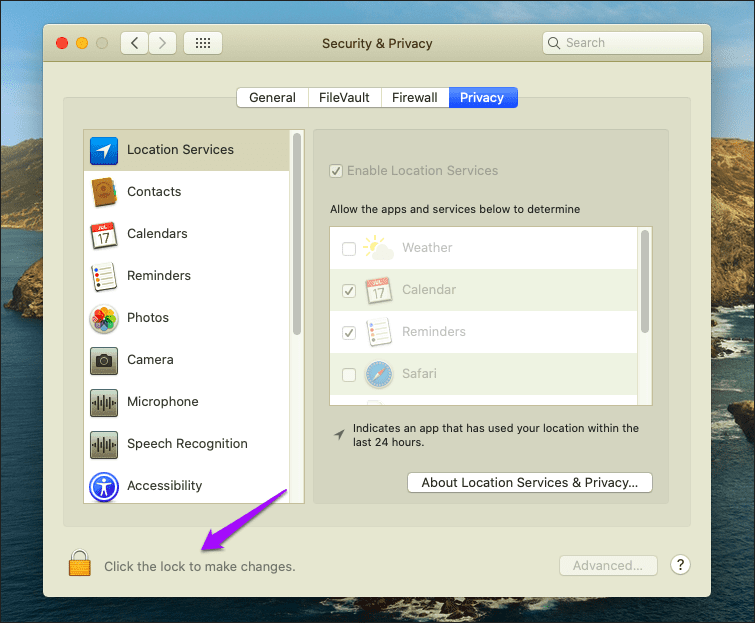This screenshot has width=755, height=623.
Task: Select Calendars text in the sidebar
Action: (157, 234)
